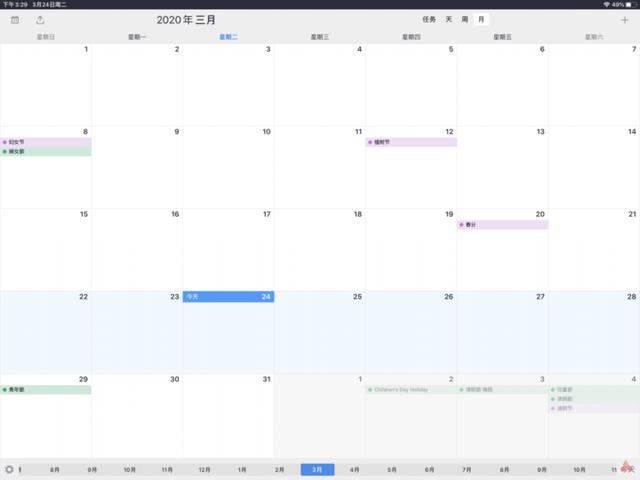Open 青年節 event on March 29
This screenshot has width=640, height=480.
(x=46, y=390)
